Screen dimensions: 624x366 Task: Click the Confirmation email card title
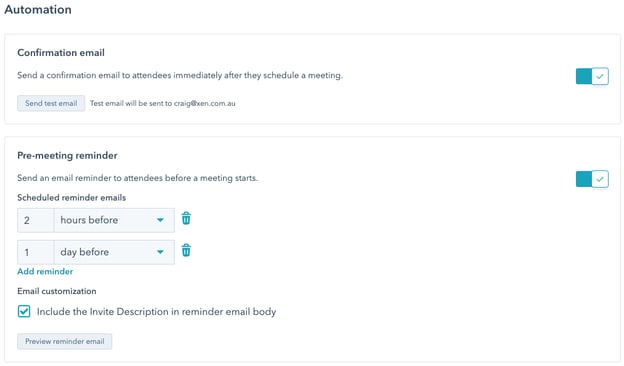click(61, 53)
